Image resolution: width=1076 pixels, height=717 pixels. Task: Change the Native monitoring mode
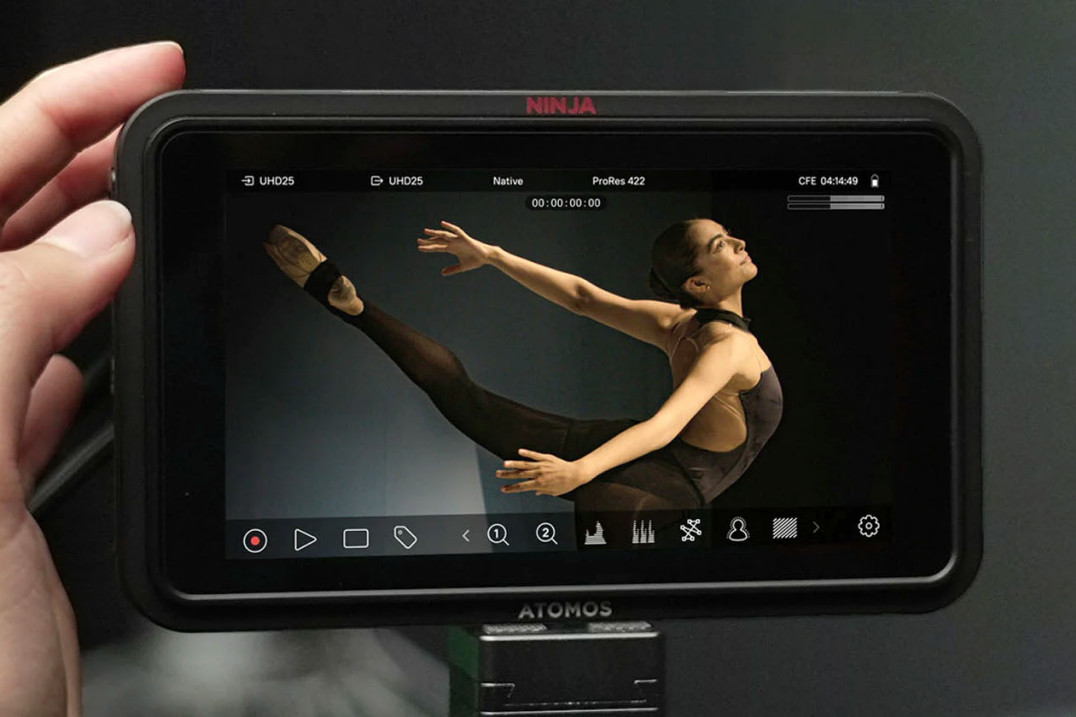pos(508,181)
